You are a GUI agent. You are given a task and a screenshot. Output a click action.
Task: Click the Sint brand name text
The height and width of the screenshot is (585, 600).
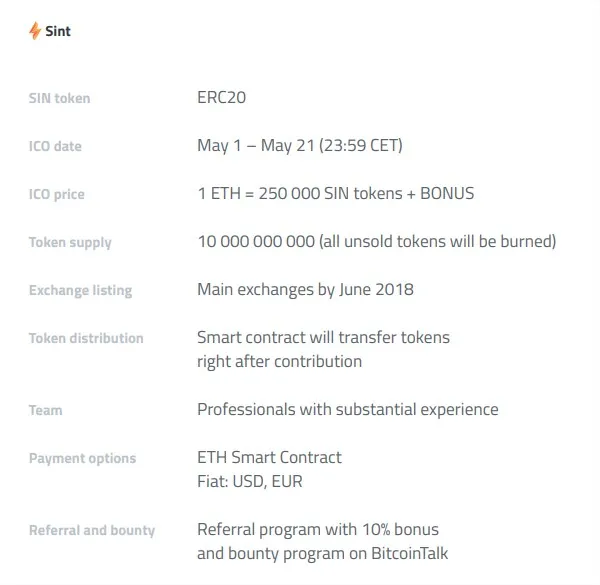pyautogui.click(x=58, y=31)
